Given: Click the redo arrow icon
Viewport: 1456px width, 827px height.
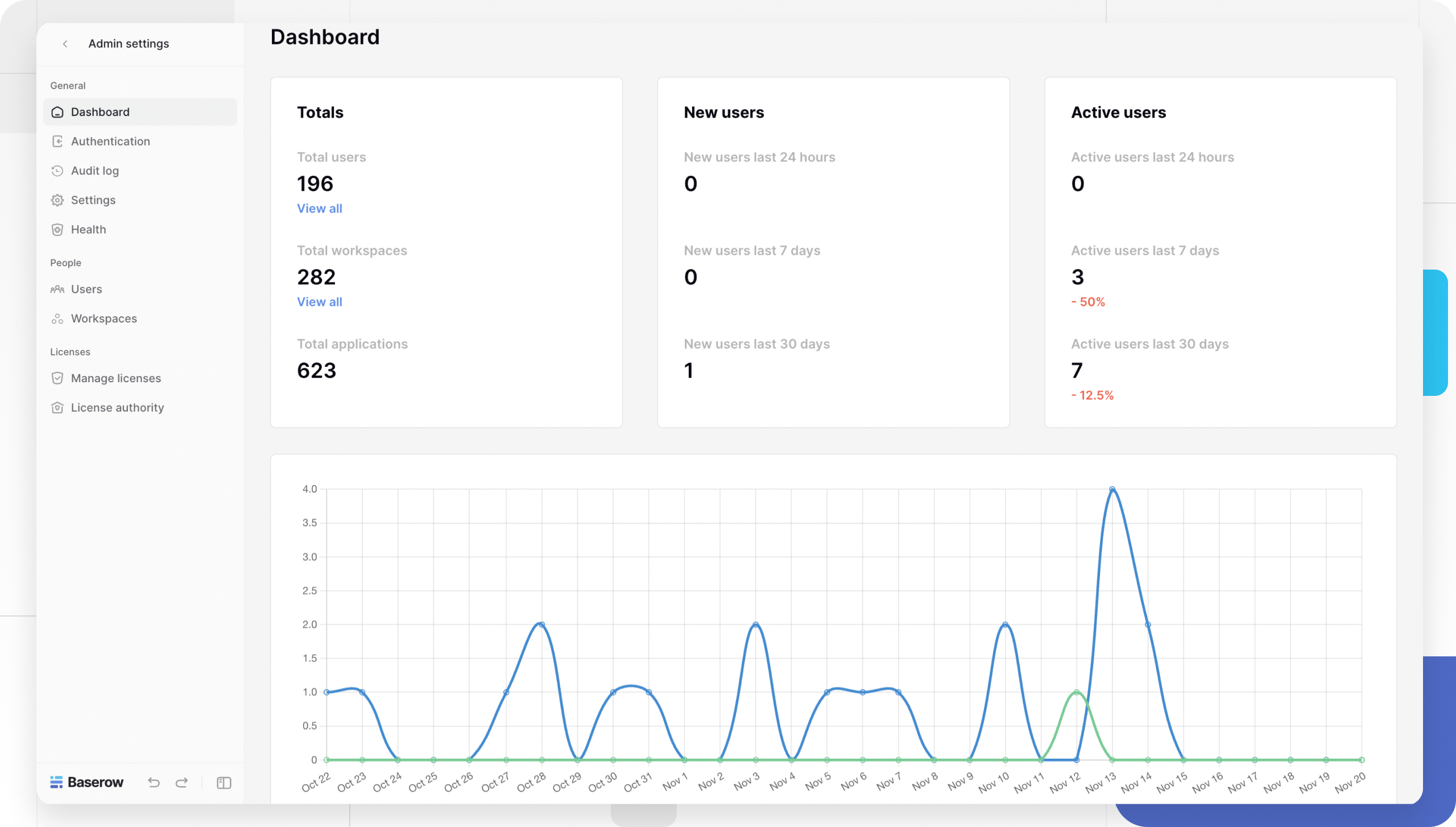Looking at the screenshot, I should pos(182,782).
